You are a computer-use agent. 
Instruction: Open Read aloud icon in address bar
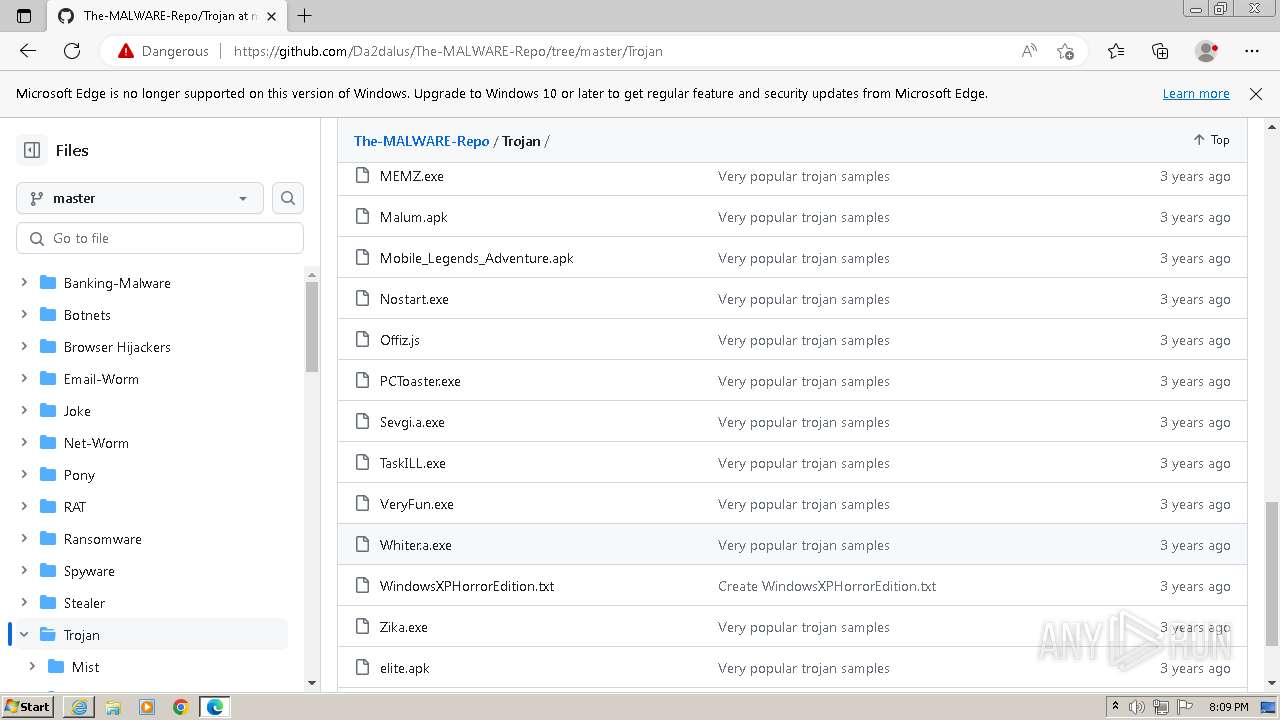click(x=1029, y=51)
